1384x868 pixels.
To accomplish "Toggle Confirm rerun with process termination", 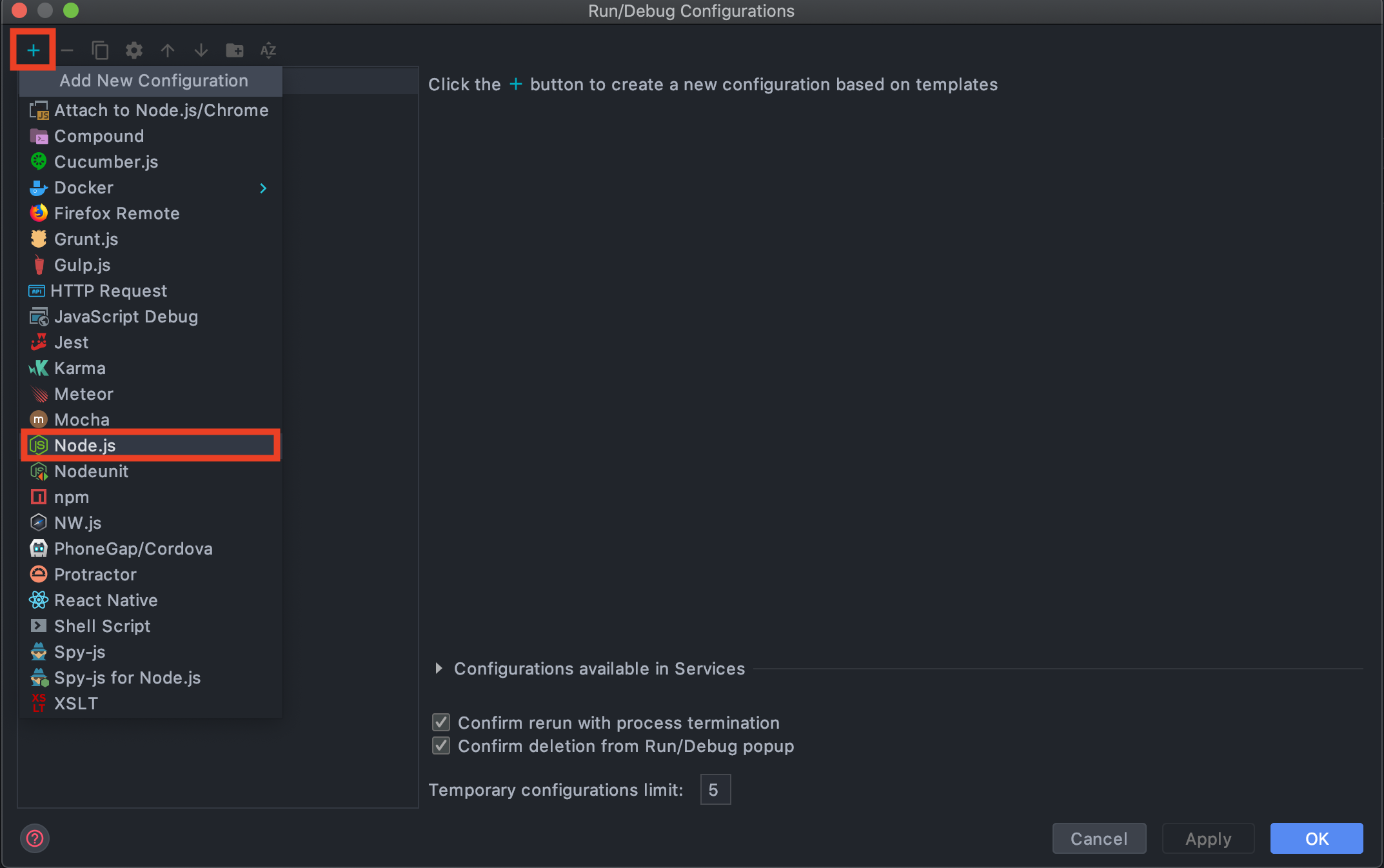I will click(441, 722).
